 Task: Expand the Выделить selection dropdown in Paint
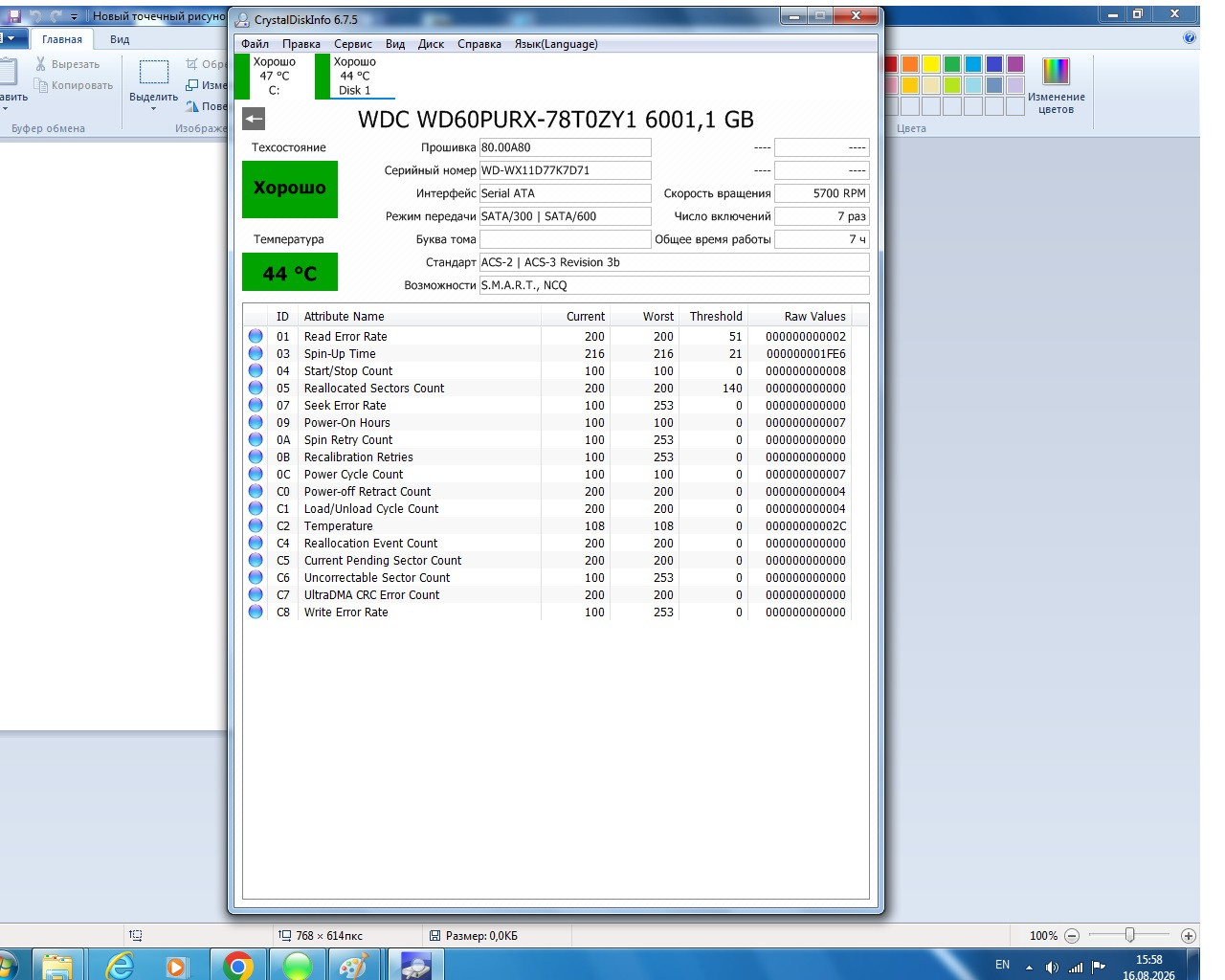click(153, 108)
